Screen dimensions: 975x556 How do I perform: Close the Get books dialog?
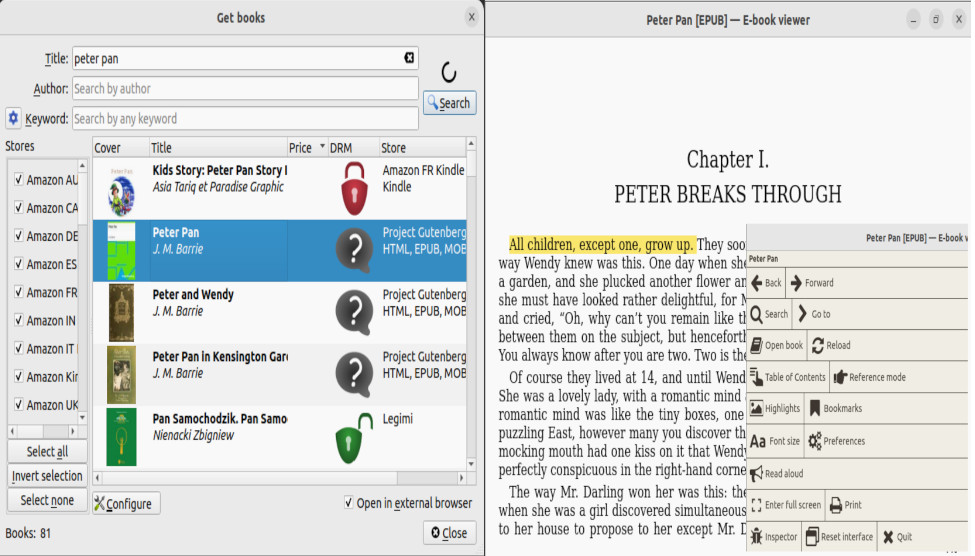point(450,533)
